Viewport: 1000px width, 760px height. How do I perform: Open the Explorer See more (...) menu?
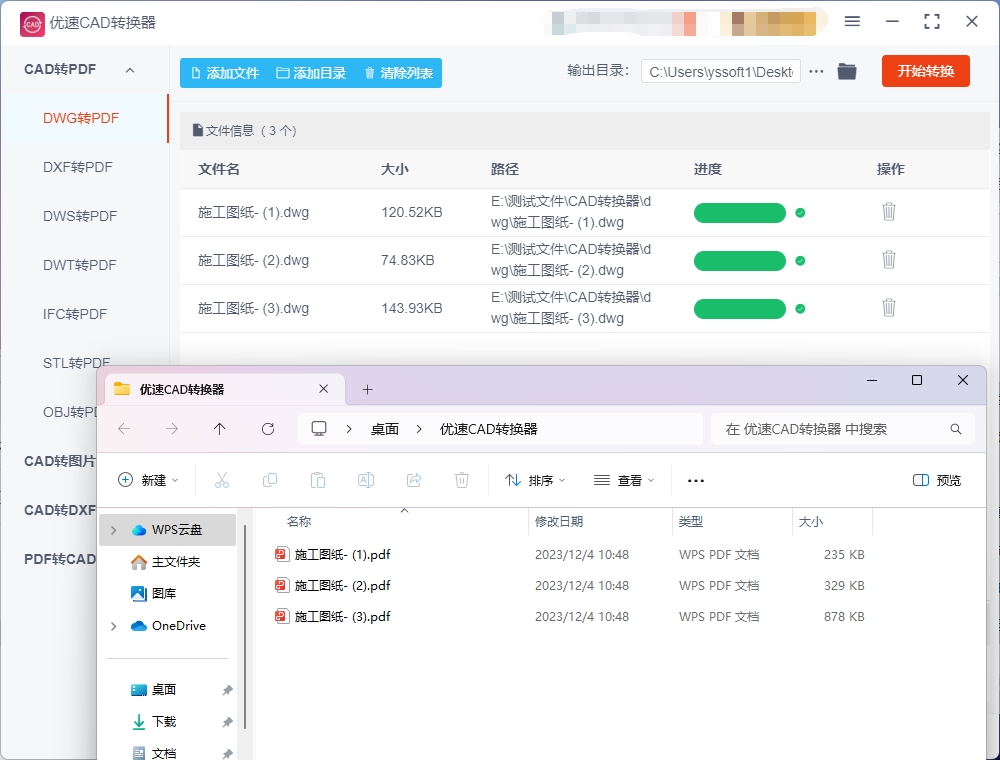(696, 481)
